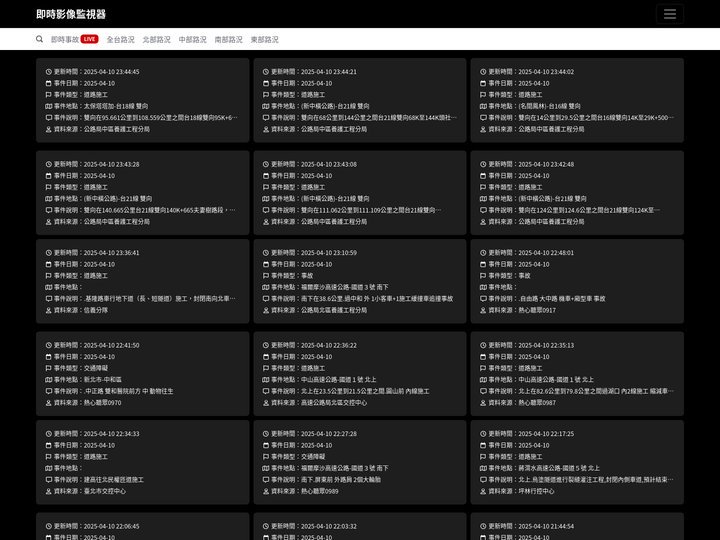This screenshot has height=540, width=720.
Task: Select the description 南下.屏東前 外路肩 2個大輪胎
Action: (x=341, y=480)
